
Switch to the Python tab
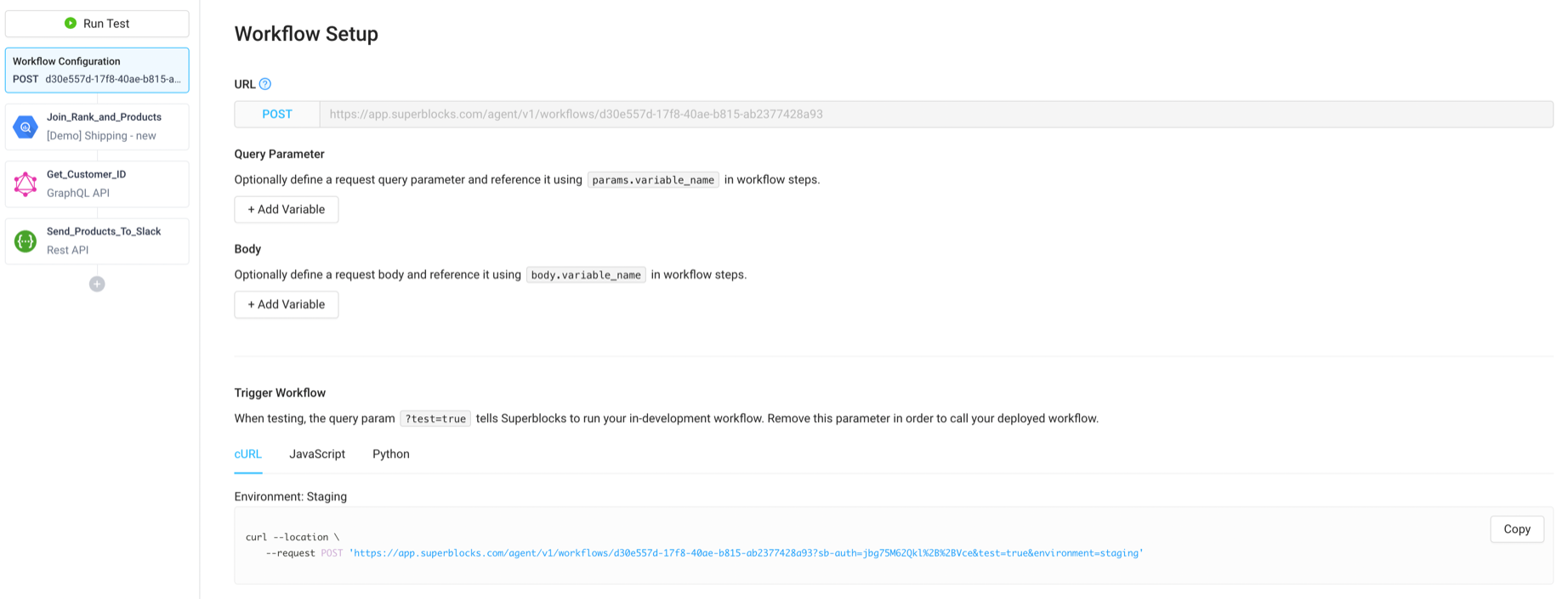click(391, 454)
